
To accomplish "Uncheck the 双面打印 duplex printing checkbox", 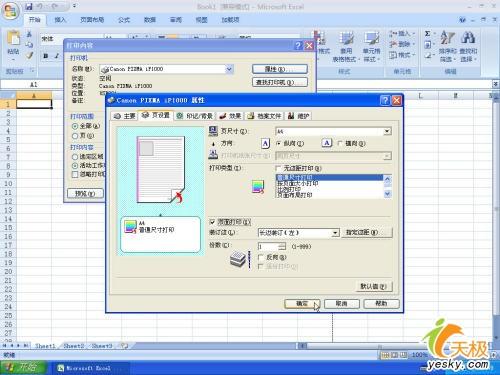I will click(212, 222).
